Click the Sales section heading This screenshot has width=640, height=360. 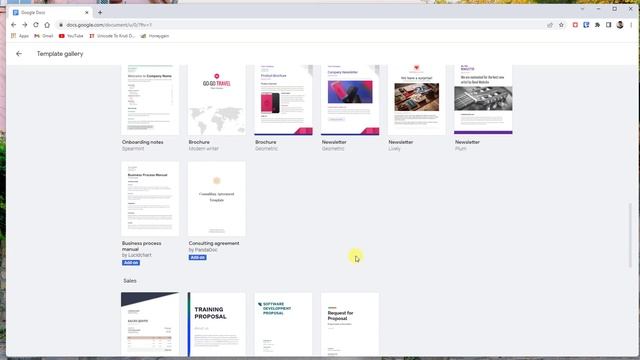[130, 281]
